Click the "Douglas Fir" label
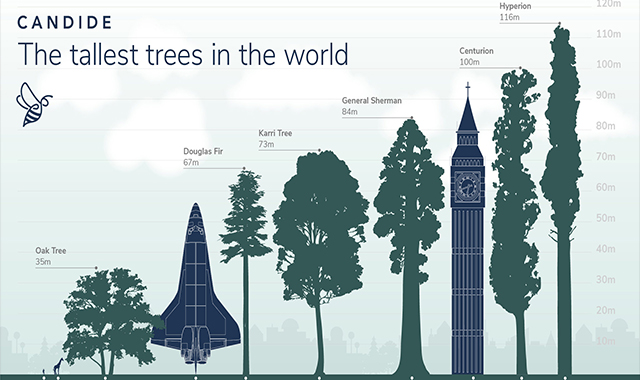Screen dimensions: 640x380 [x=203, y=151]
